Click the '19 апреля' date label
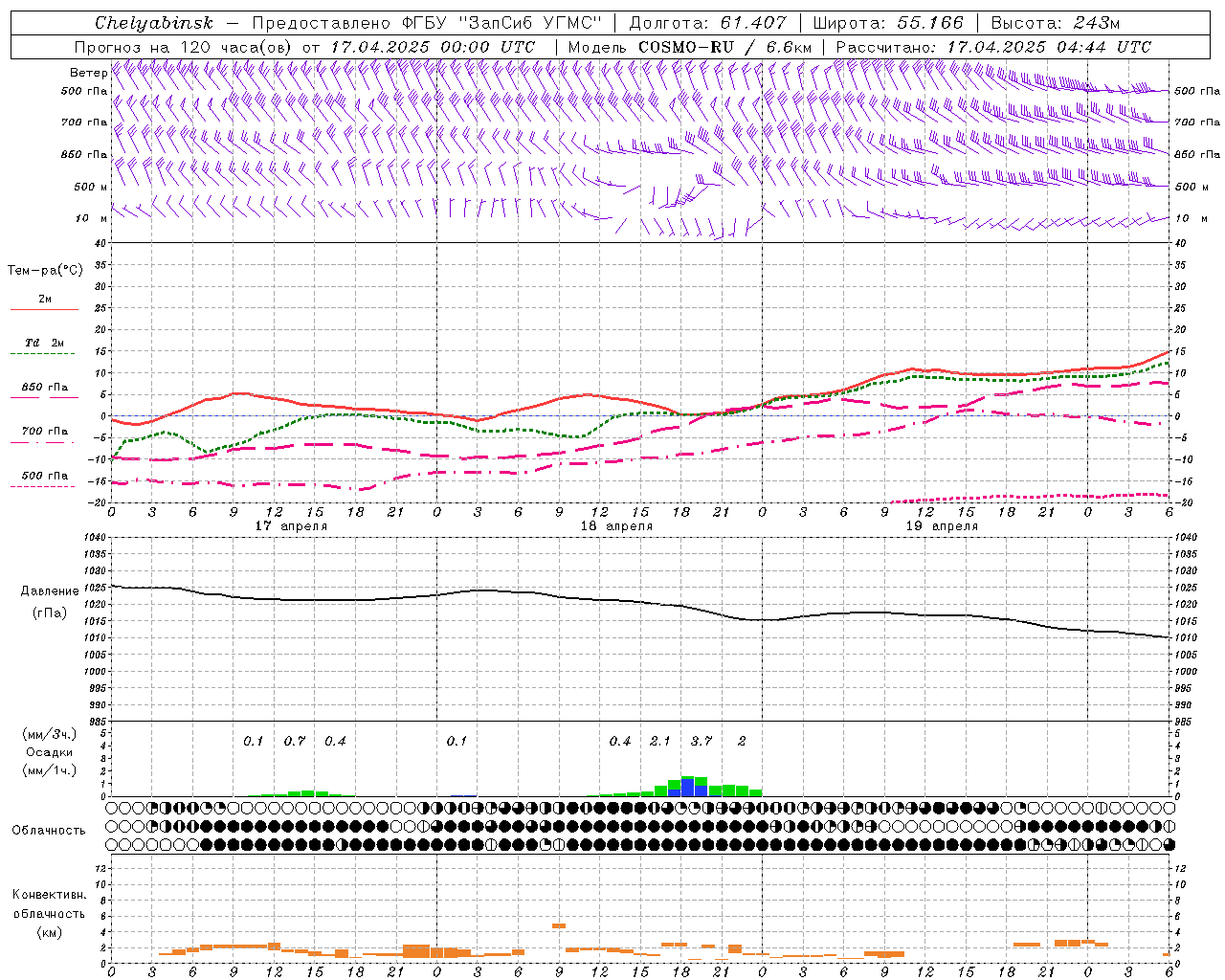The image size is (1225, 980). coord(942,526)
